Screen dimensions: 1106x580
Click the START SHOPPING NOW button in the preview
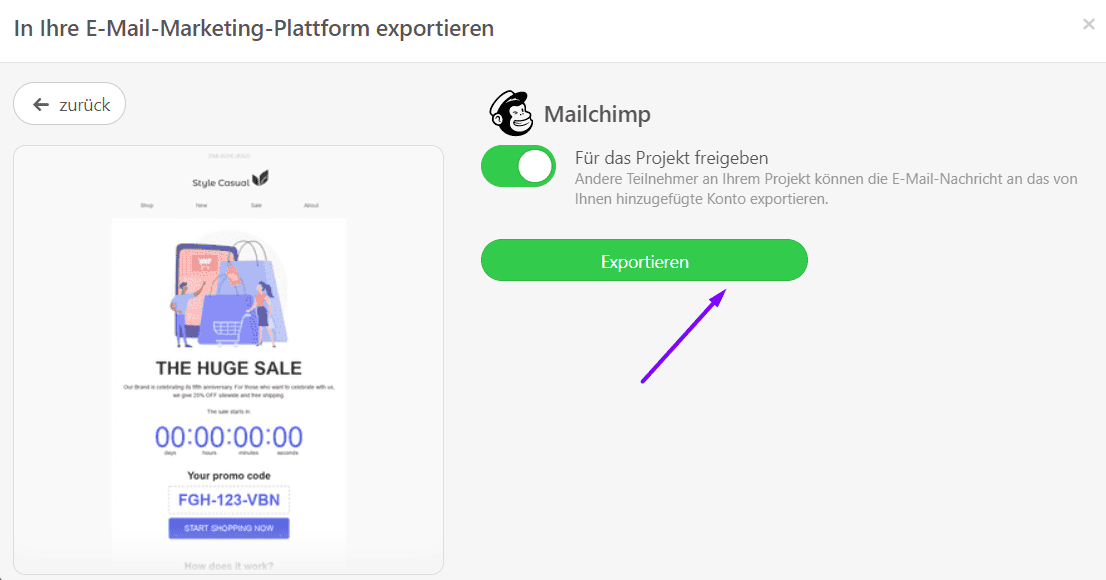pos(229,528)
